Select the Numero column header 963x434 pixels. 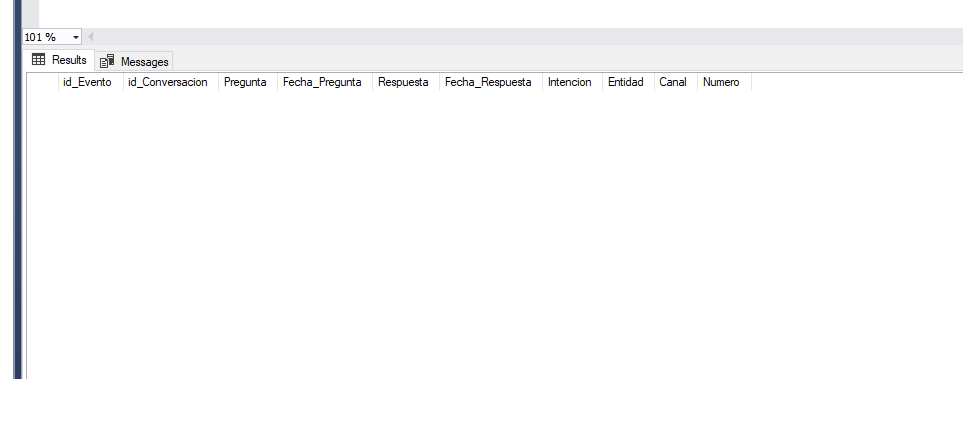point(721,82)
